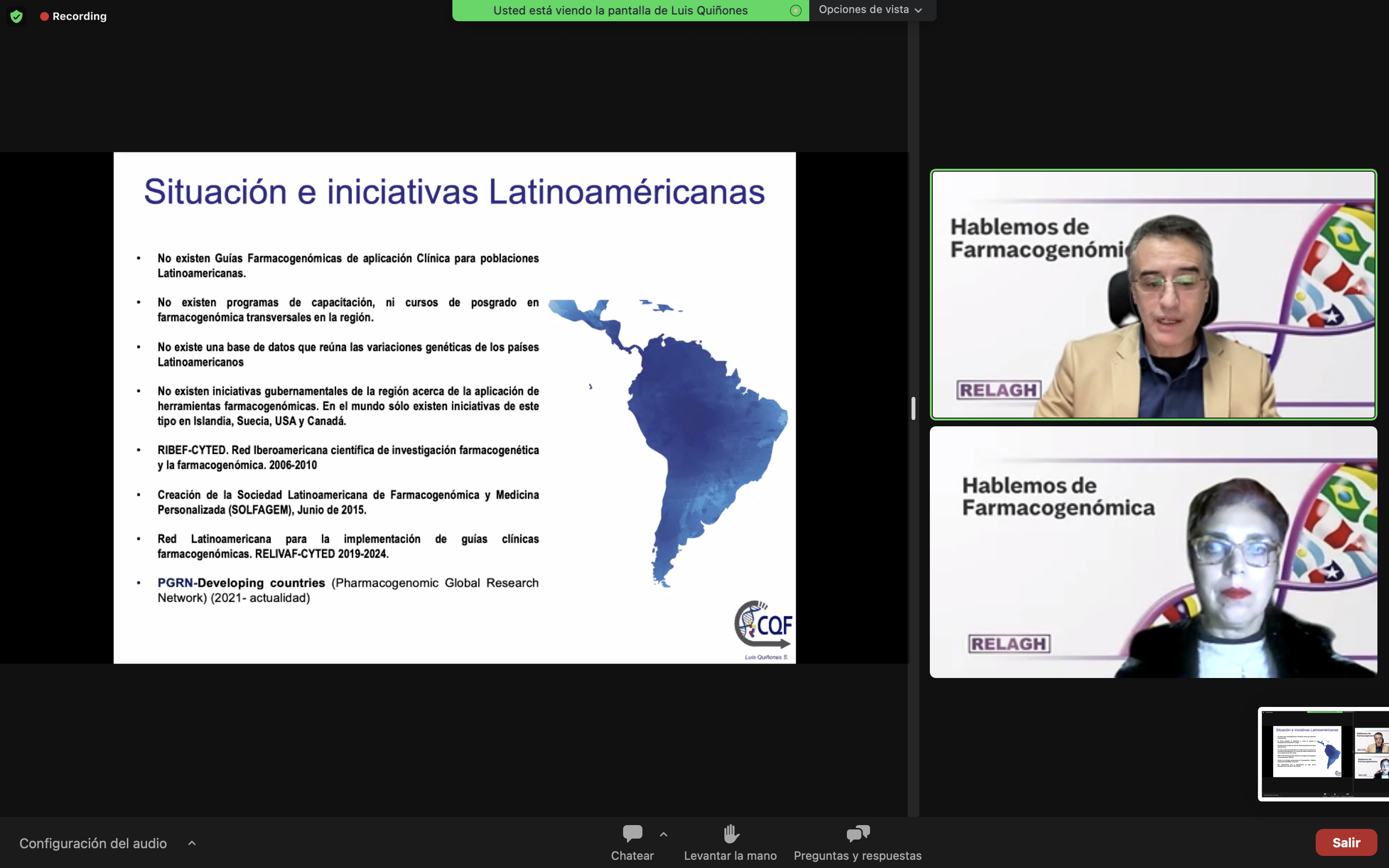The image size is (1389, 868).
Task: Expand chat options caret next to Chatear
Action: pos(664,834)
